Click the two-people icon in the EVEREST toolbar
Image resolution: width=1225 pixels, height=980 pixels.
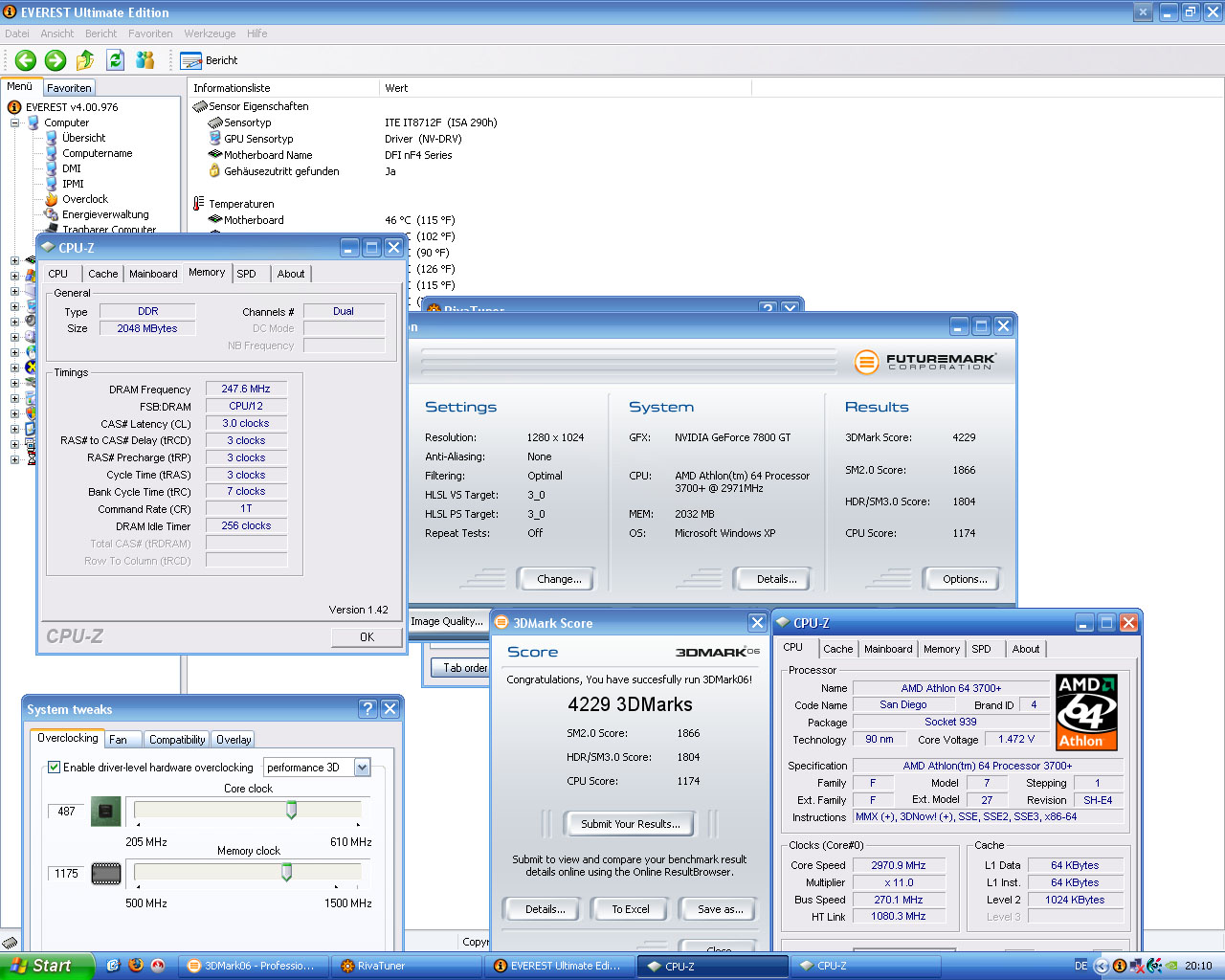click(x=145, y=60)
